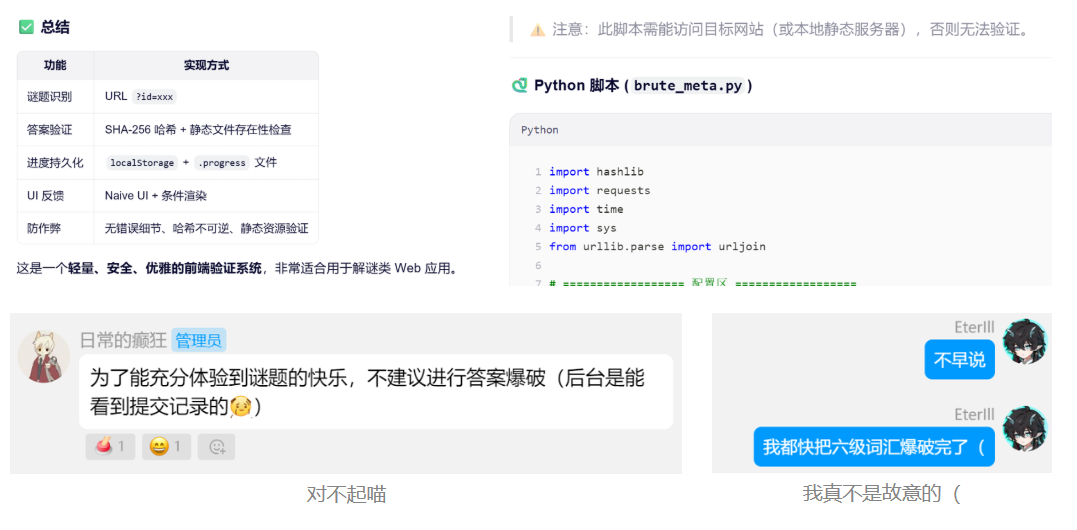Click the green icon before Python 脚本
The height and width of the screenshot is (530, 1077).
(519, 85)
